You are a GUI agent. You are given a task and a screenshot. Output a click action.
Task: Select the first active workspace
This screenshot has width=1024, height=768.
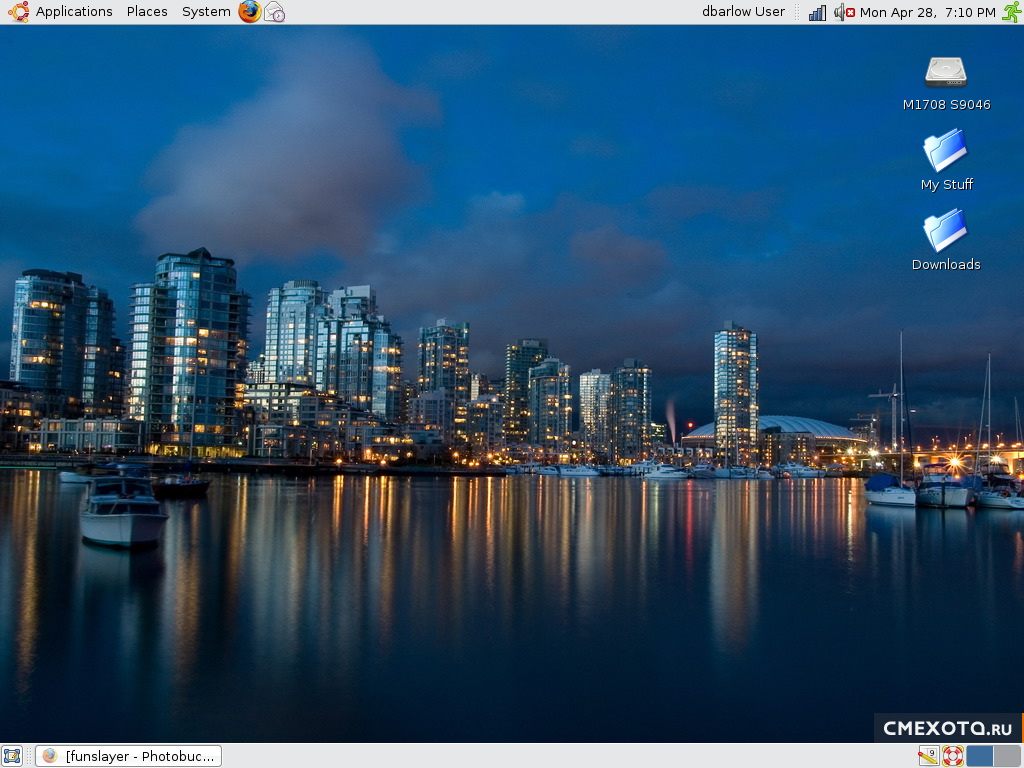point(980,756)
